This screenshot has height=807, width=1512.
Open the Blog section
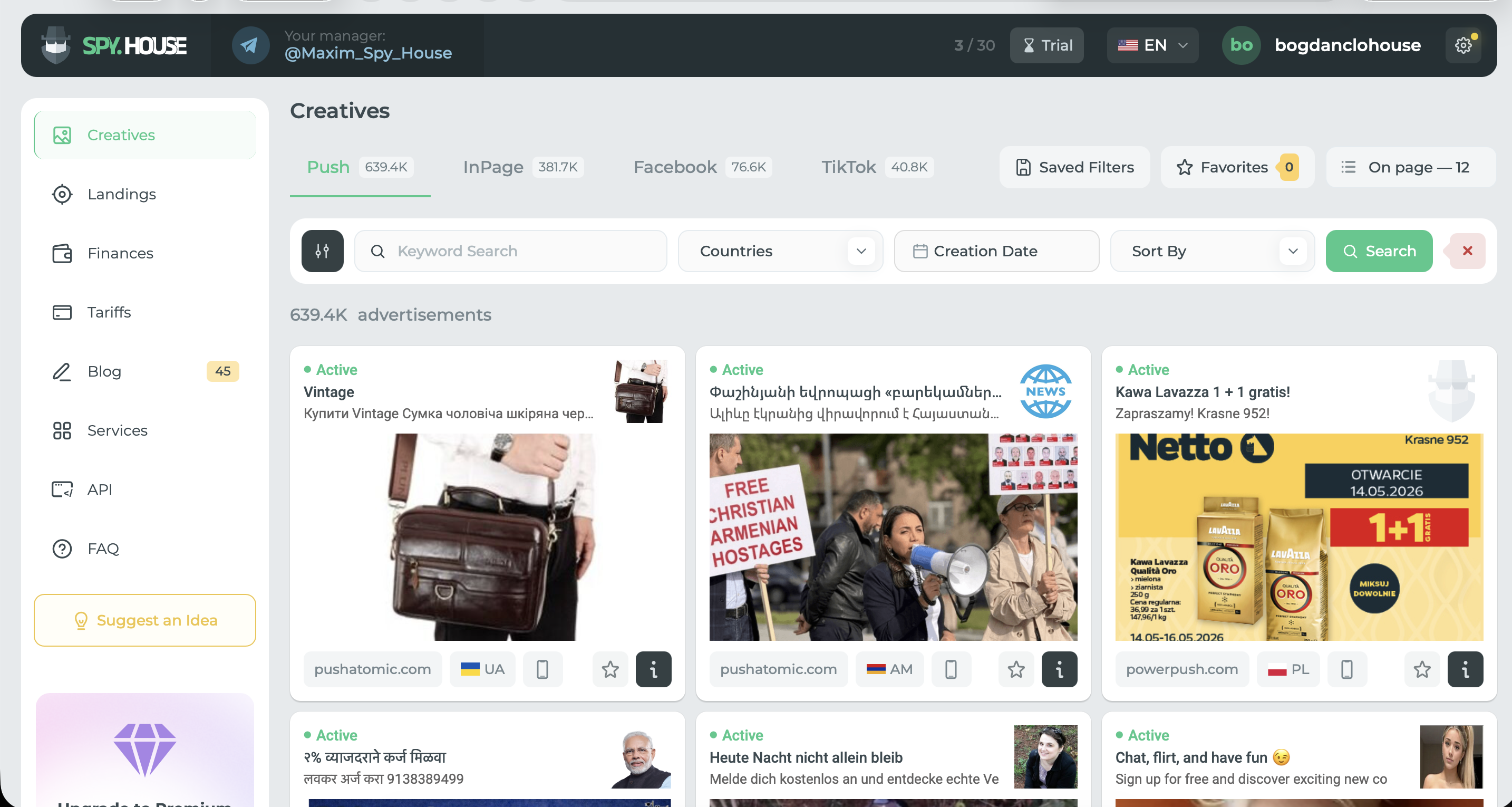pyautogui.click(x=145, y=371)
